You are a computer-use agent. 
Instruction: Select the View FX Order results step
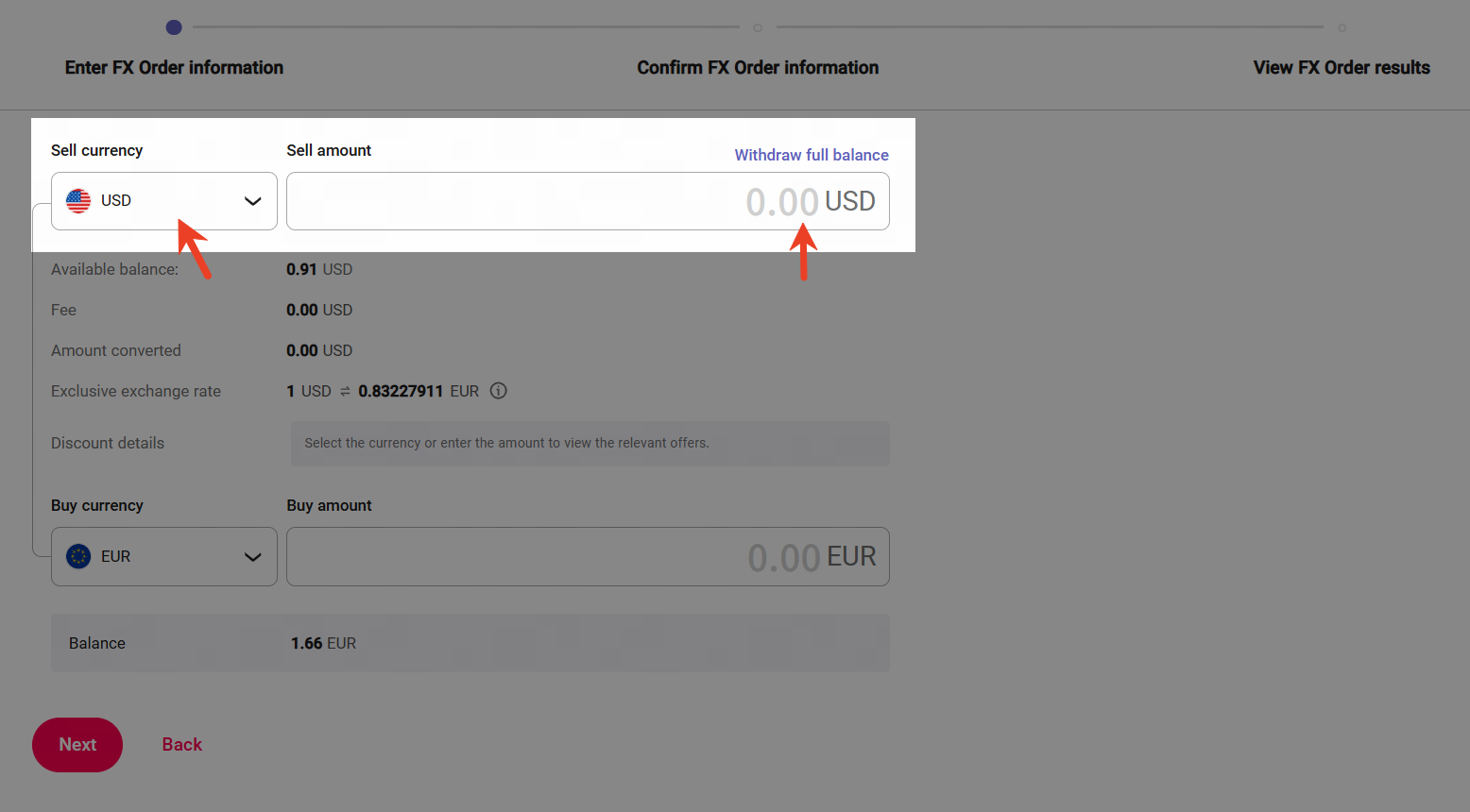pyautogui.click(x=1341, y=68)
